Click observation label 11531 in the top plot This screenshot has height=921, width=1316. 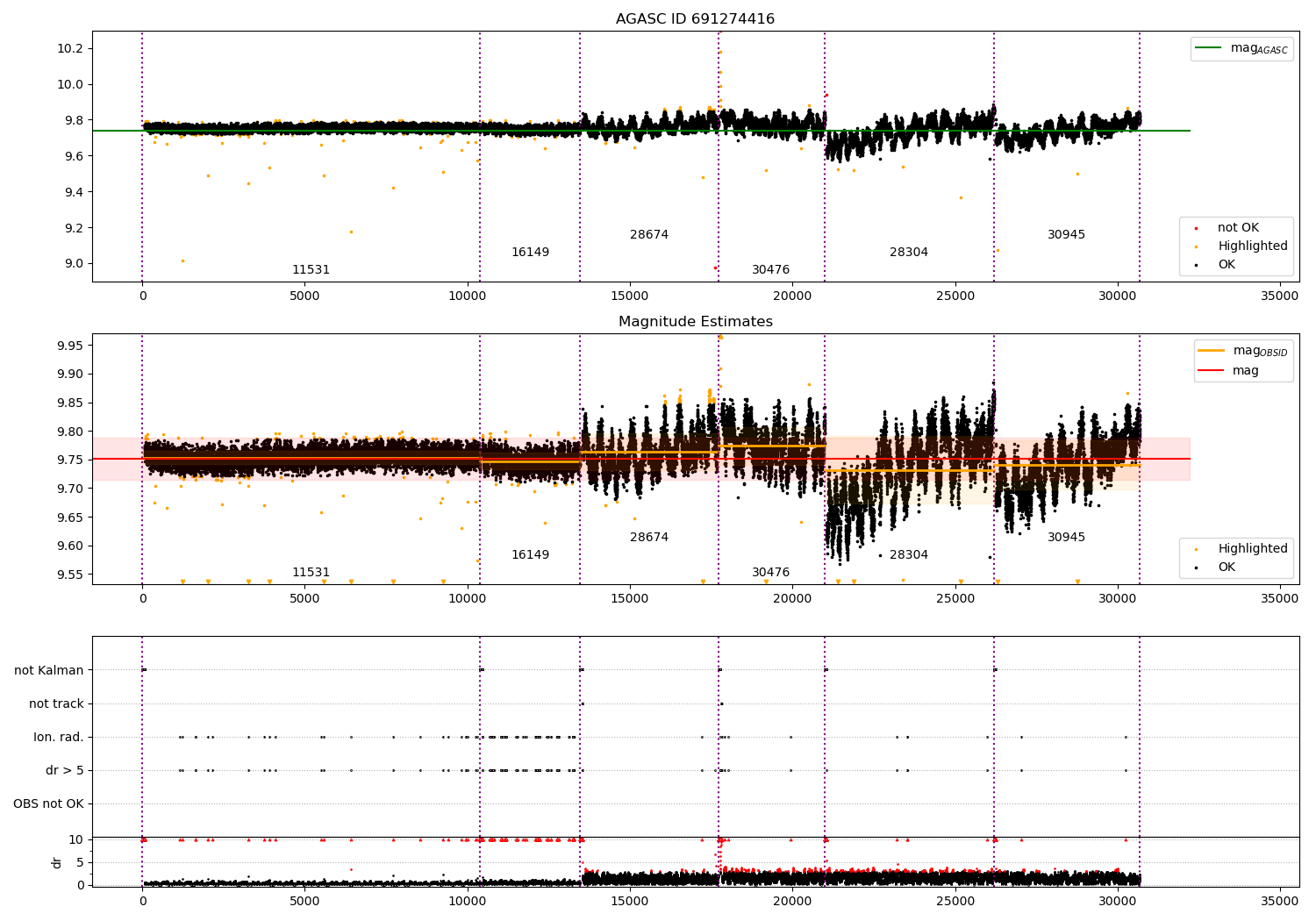[x=311, y=270]
